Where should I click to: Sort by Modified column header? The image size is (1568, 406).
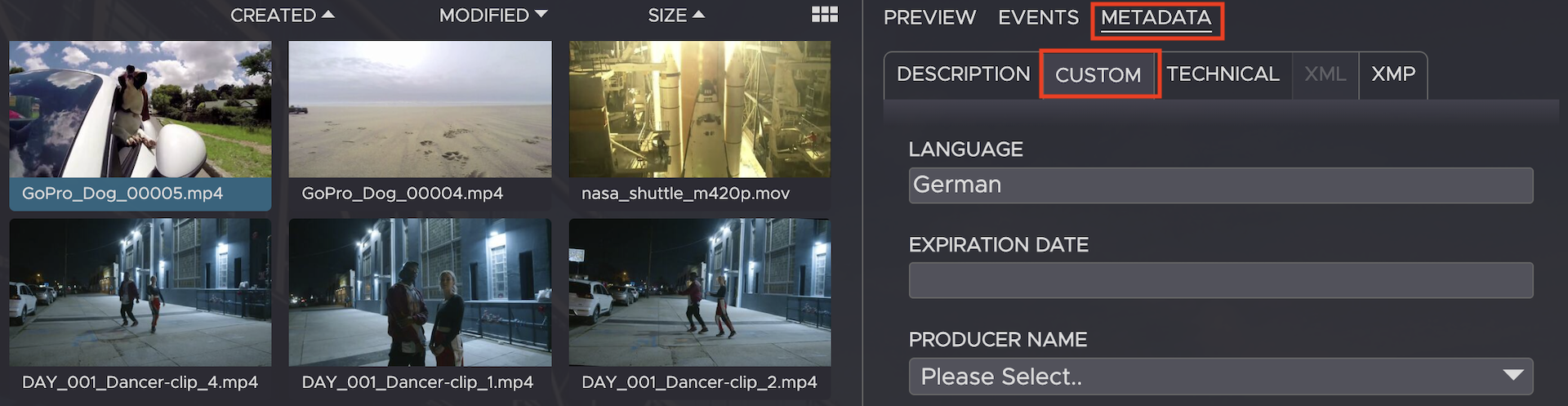click(492, 16)
